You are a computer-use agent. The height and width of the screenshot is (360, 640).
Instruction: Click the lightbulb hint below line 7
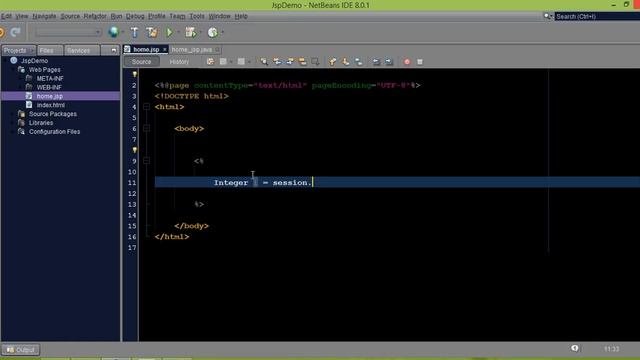coord(134,150)
